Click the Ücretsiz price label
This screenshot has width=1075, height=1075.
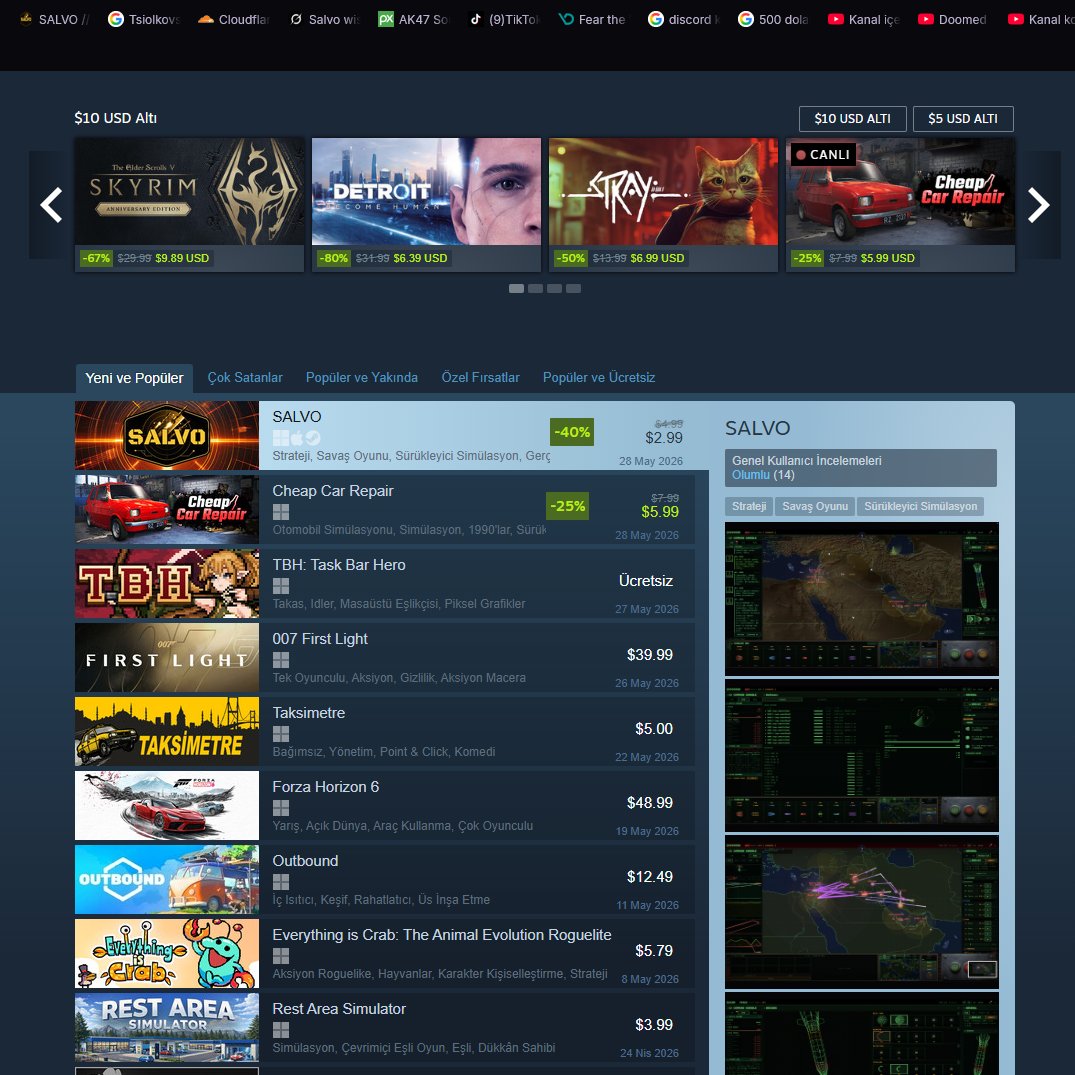(645, 581)
